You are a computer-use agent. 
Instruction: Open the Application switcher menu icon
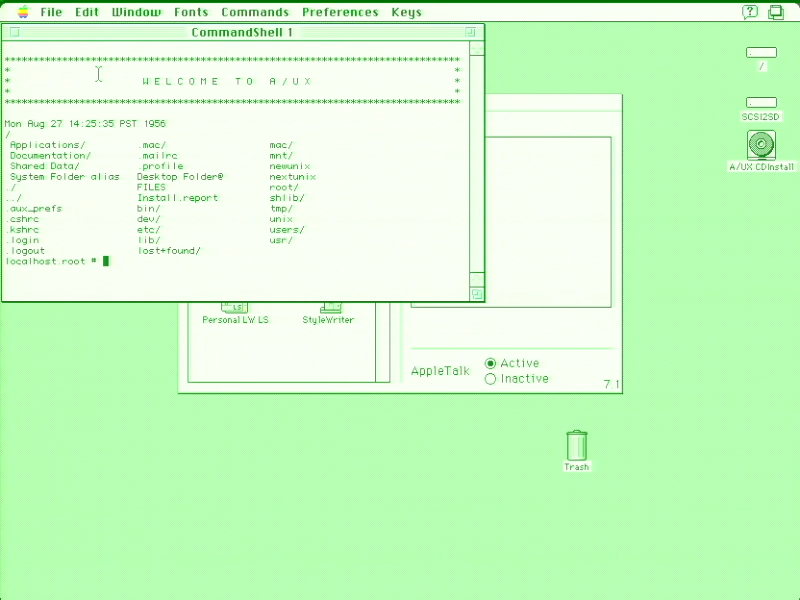pyautogui.click(x=776, y=12)
